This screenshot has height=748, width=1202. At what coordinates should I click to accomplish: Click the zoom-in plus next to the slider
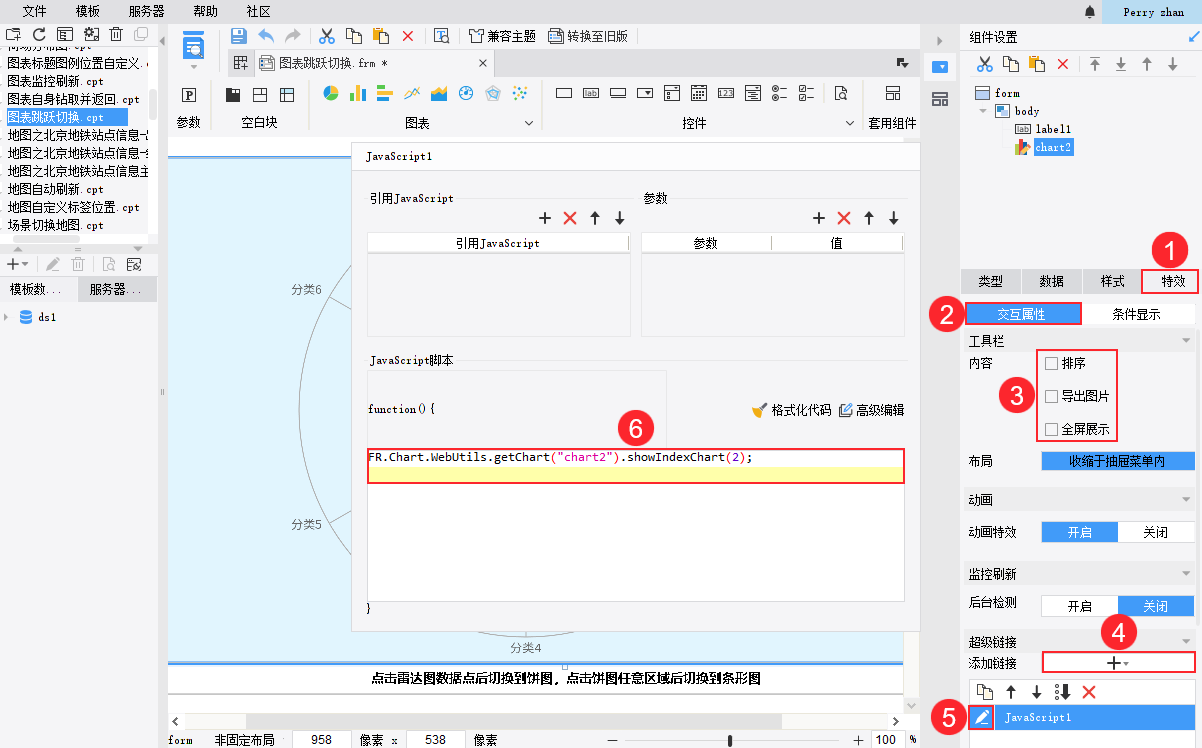[x=858, y=740]
